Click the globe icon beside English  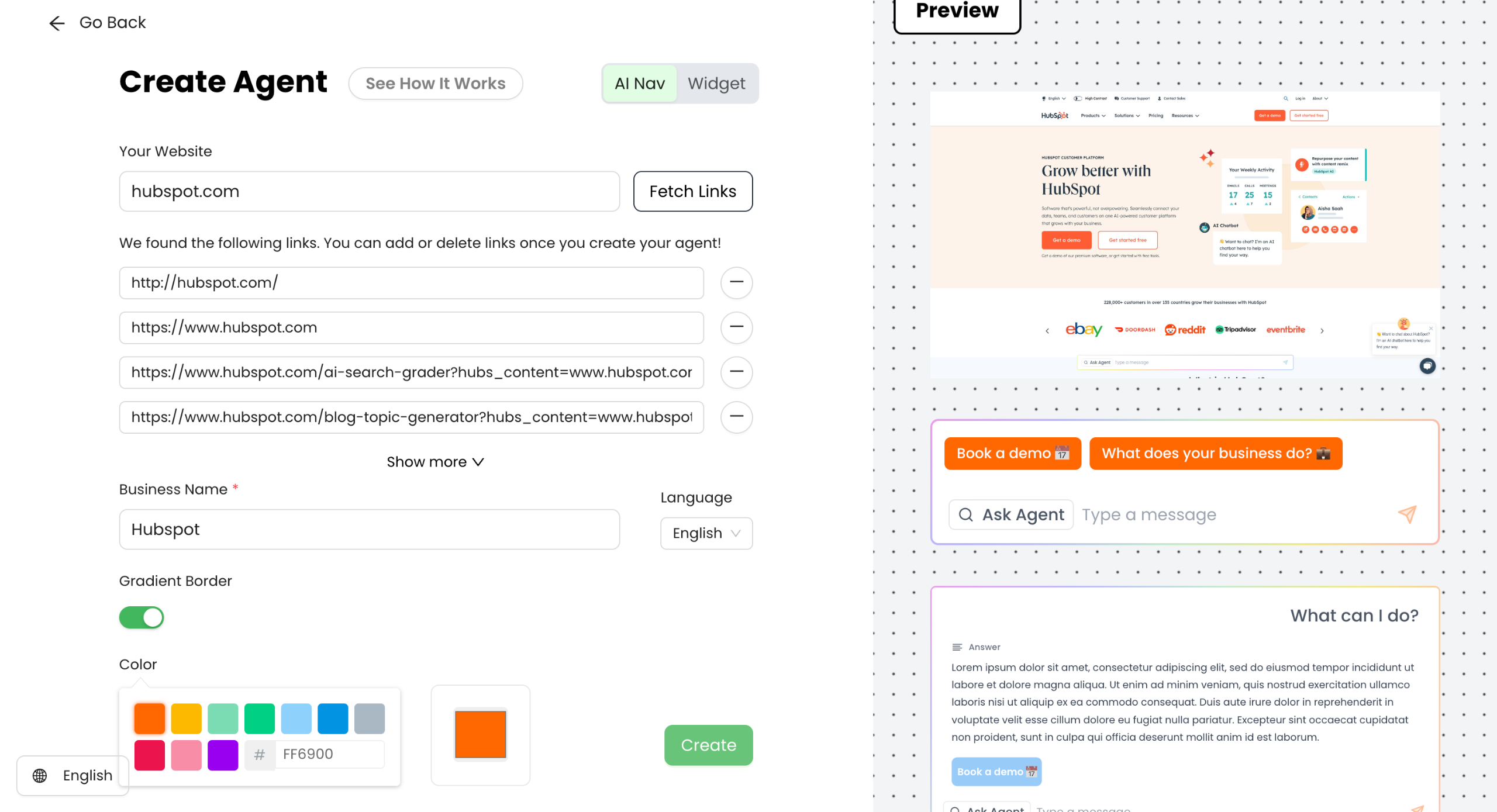40,776
